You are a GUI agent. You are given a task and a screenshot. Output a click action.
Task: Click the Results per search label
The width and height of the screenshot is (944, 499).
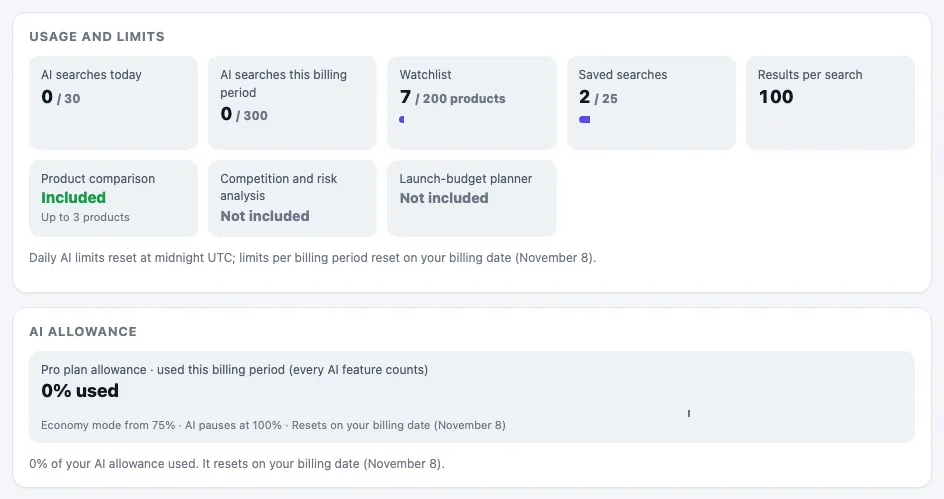tap(810, 75)
